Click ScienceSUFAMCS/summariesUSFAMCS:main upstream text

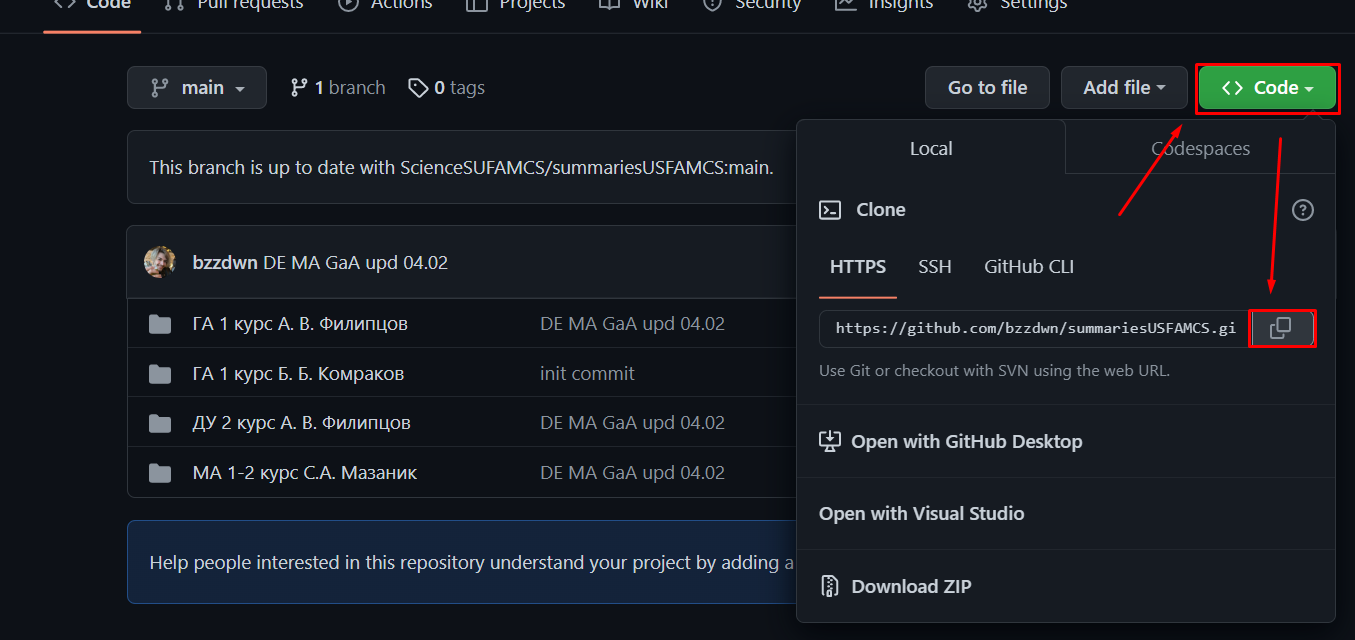(x=587, y=168)
